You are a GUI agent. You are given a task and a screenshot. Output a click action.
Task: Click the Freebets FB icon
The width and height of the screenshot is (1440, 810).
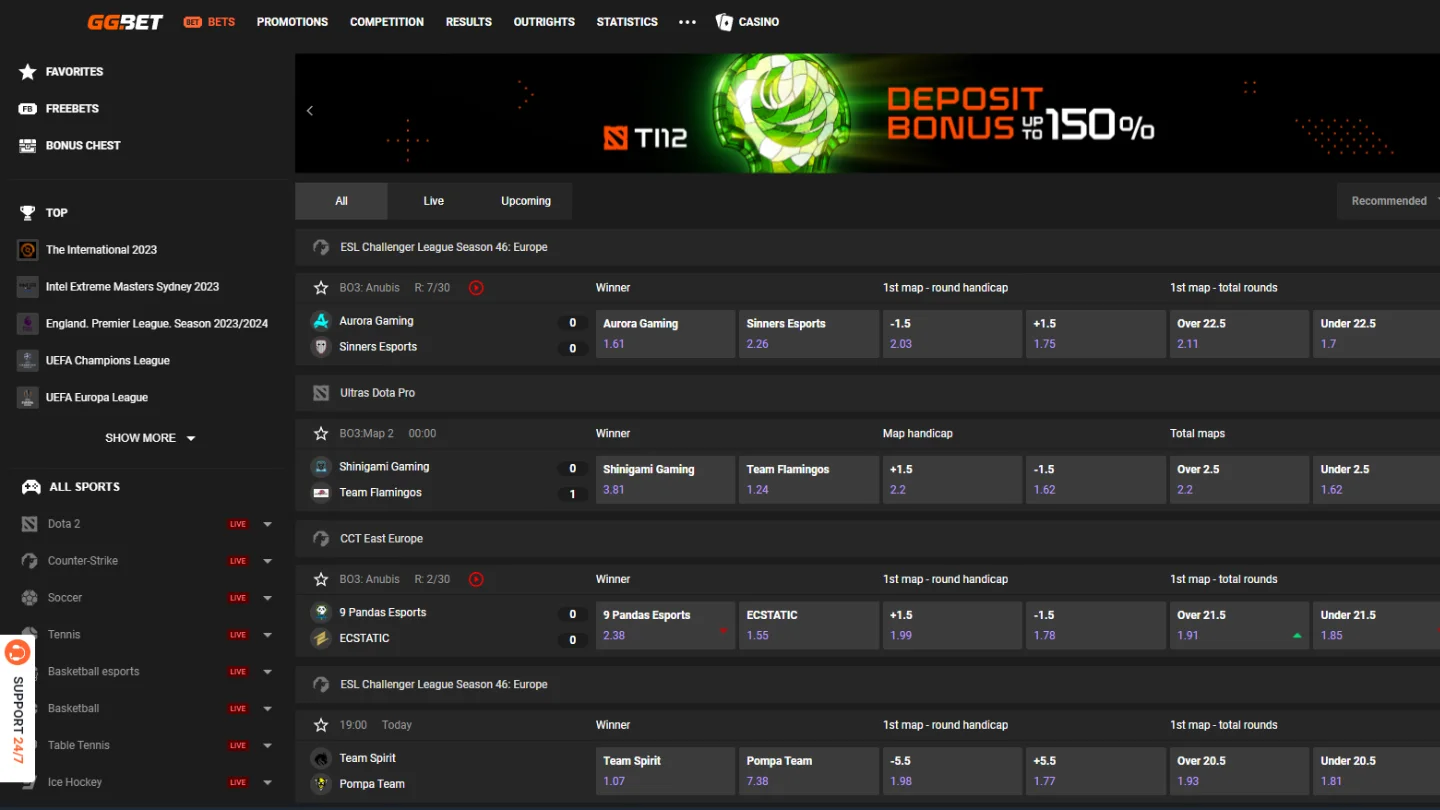pos(28,109)
